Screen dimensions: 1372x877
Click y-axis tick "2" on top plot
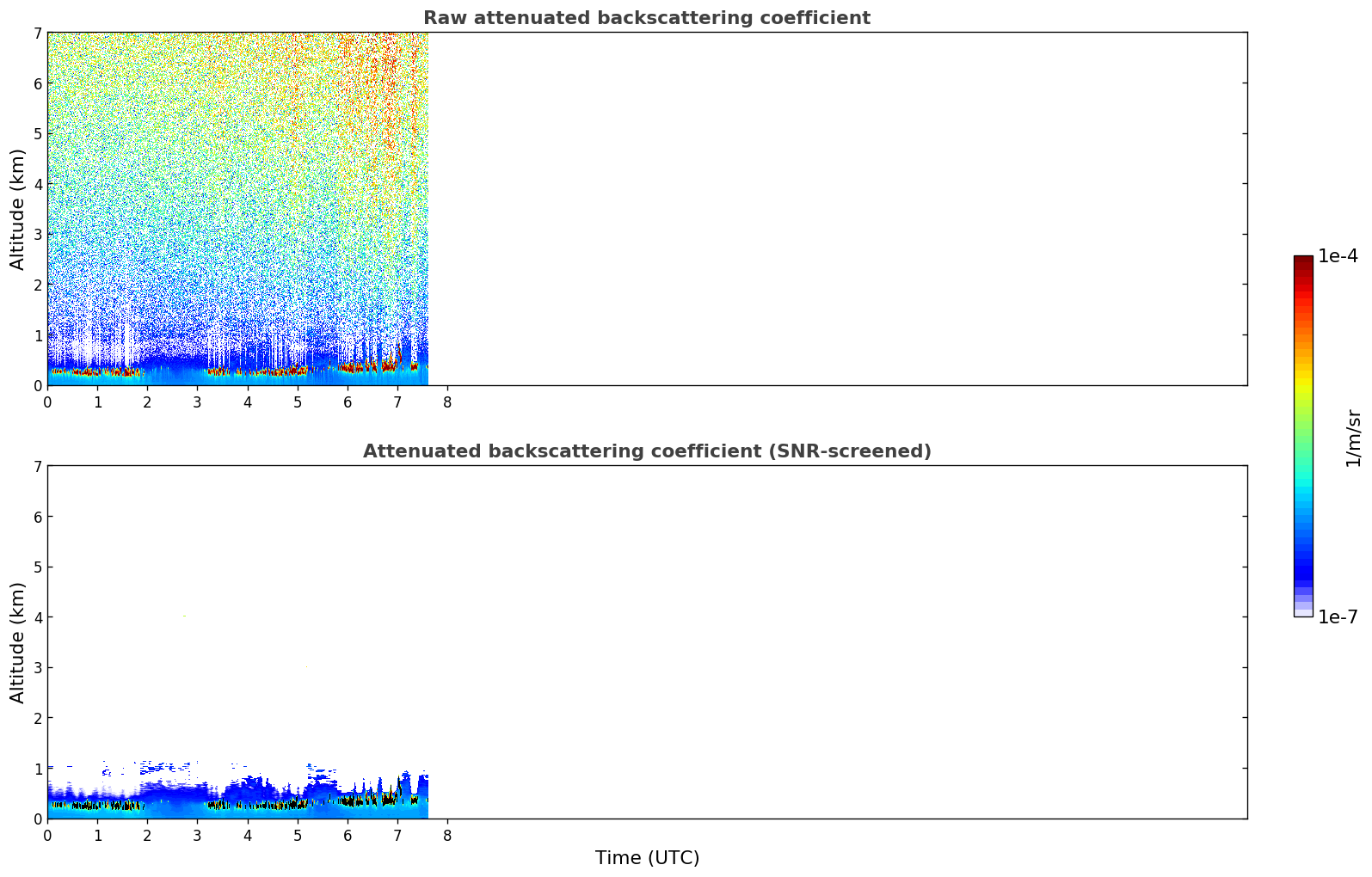pos(37,285)
